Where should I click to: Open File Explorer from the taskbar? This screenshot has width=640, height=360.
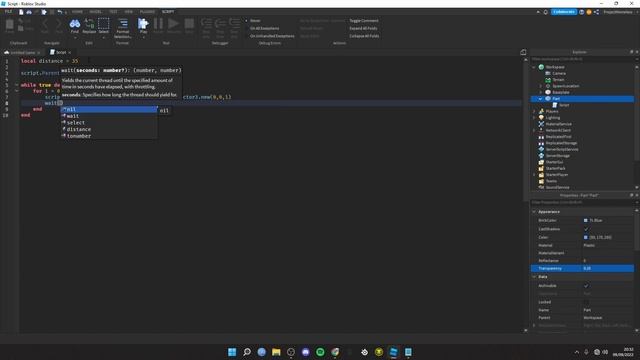tap(276, 352)
